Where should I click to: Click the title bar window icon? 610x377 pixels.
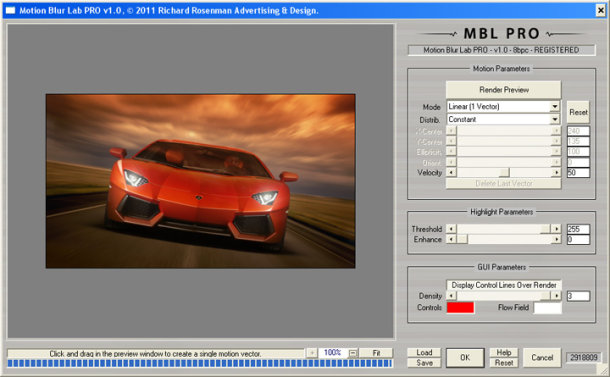11,11
